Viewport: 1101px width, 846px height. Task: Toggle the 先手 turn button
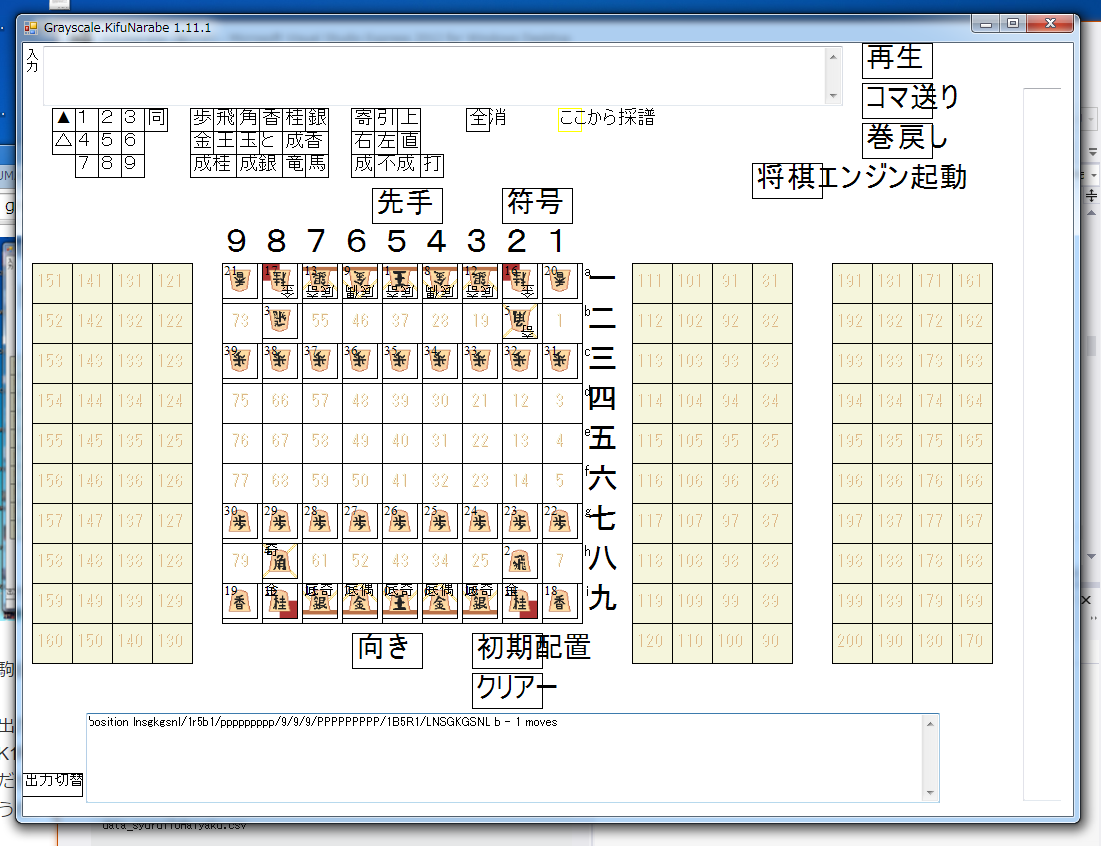point(407,205)
